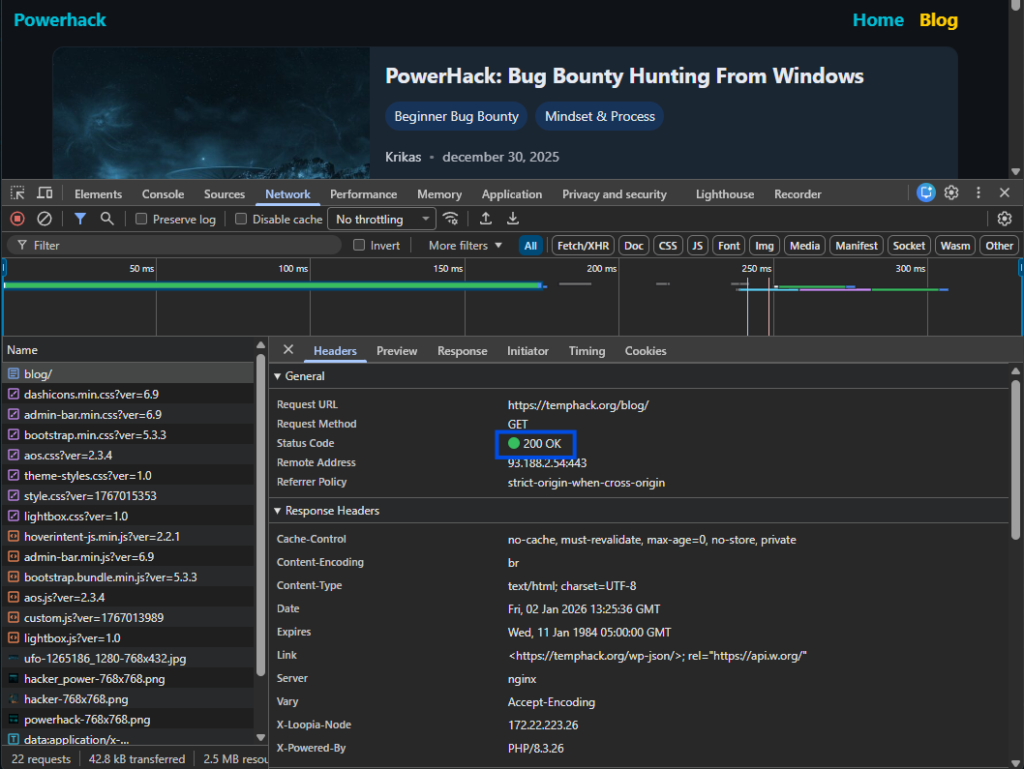Click the Export HAR download icon
The width and height of the screenshot is (1024, 769).
[x=513, y=219]
